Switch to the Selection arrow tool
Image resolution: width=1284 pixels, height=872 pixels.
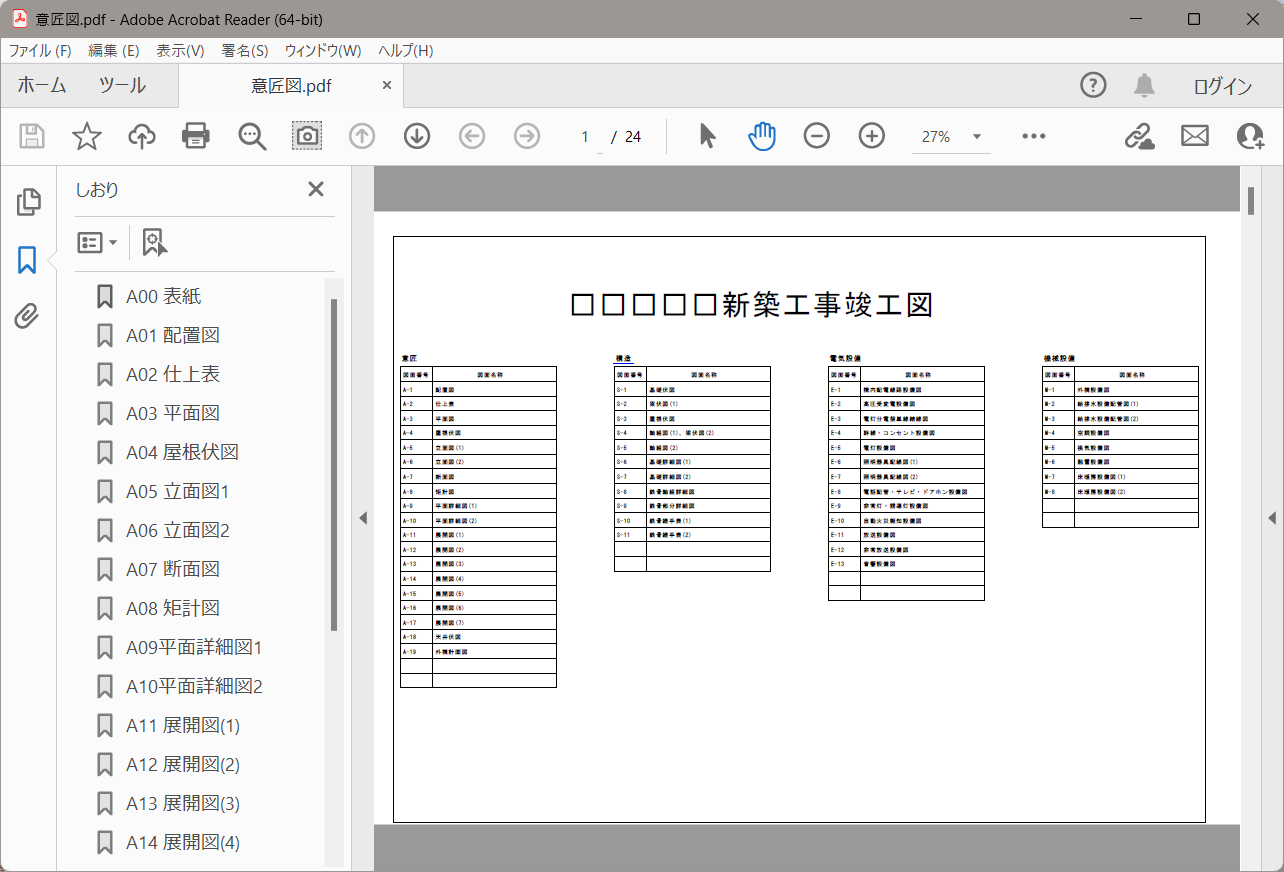(x=706, y=136)
